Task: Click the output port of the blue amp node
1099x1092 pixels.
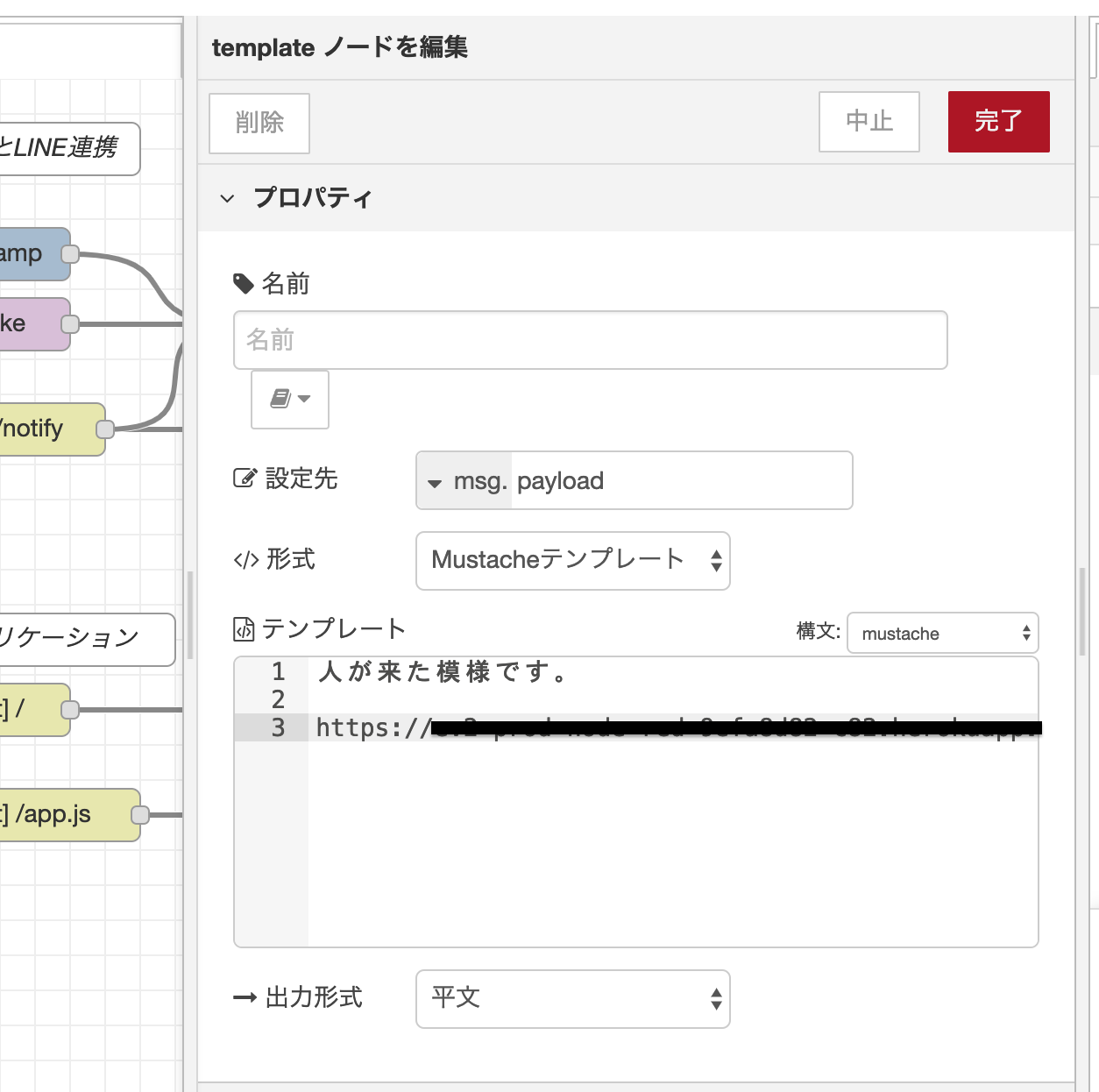Action: coord(70,254)
